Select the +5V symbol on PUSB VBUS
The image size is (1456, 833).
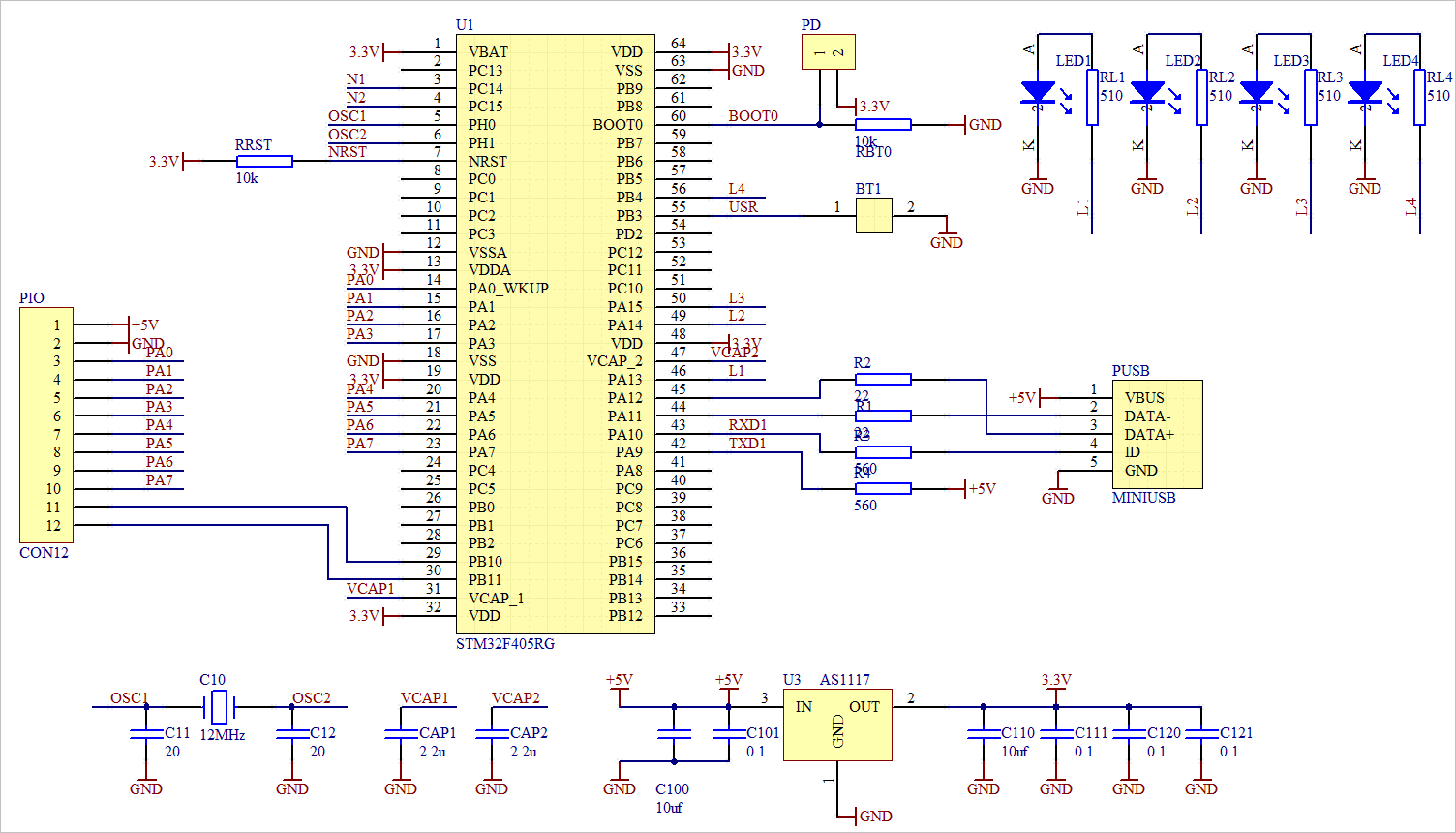[x=1026, y=397]
